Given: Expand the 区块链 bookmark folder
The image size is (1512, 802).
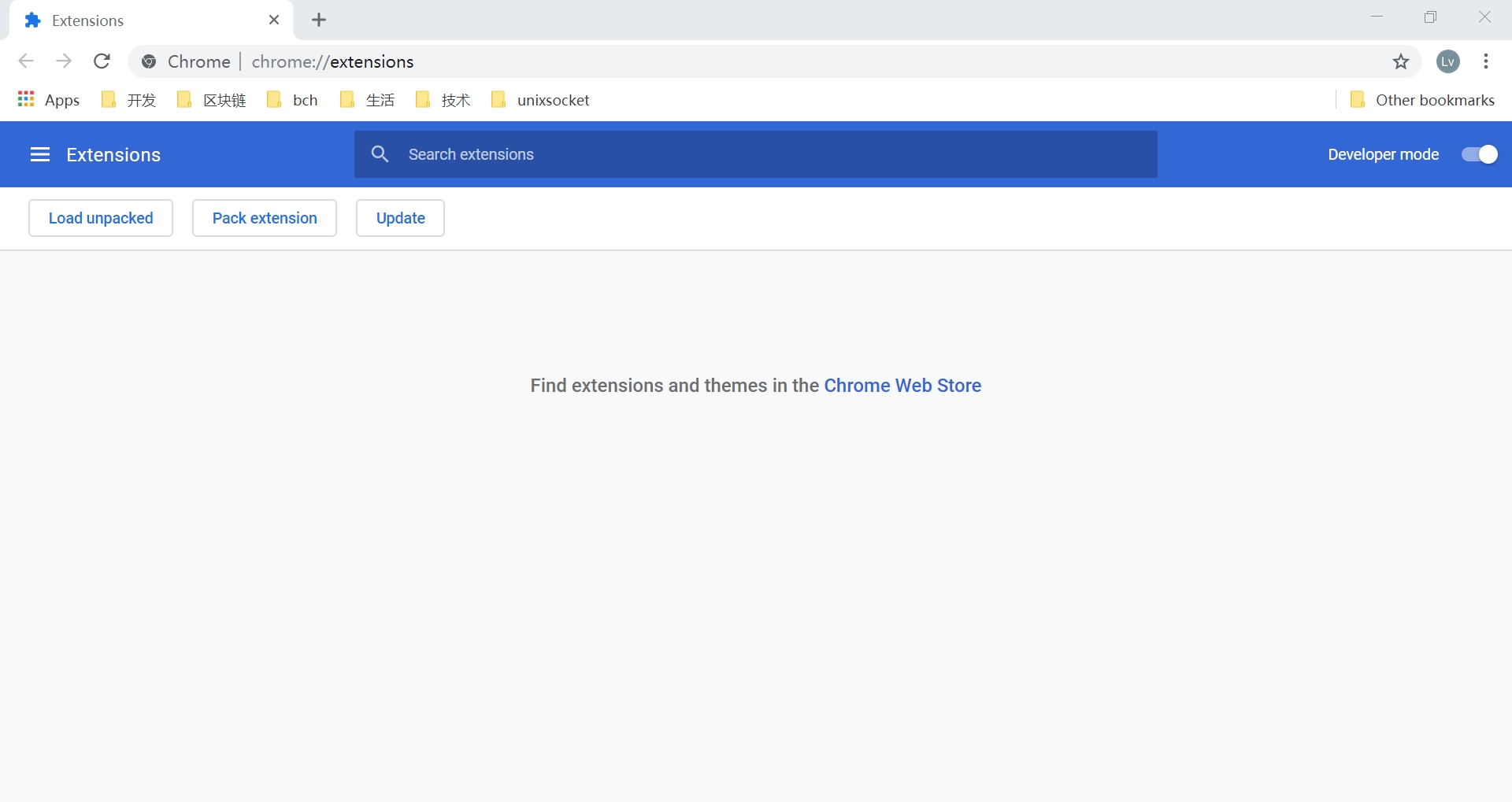Looking at the screenshot, I should [x=212, y=100].
